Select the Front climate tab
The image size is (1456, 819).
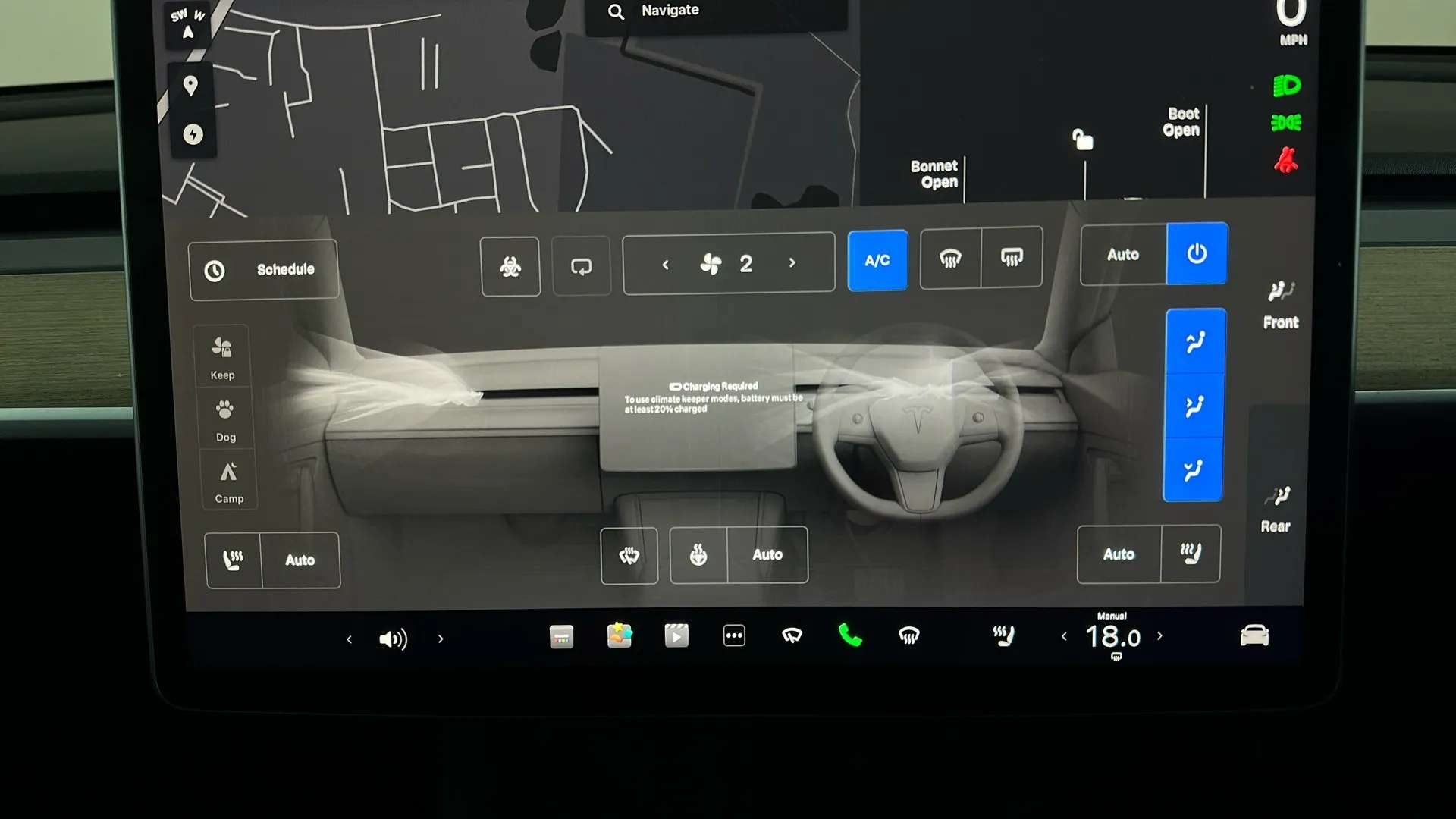click(x=1281, y=306)
